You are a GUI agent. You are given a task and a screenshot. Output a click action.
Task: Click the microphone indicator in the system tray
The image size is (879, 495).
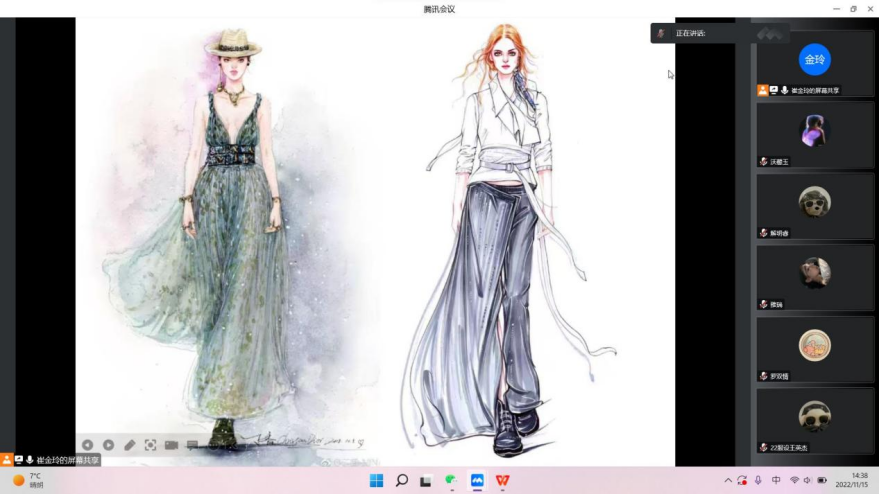coord(758,480)
